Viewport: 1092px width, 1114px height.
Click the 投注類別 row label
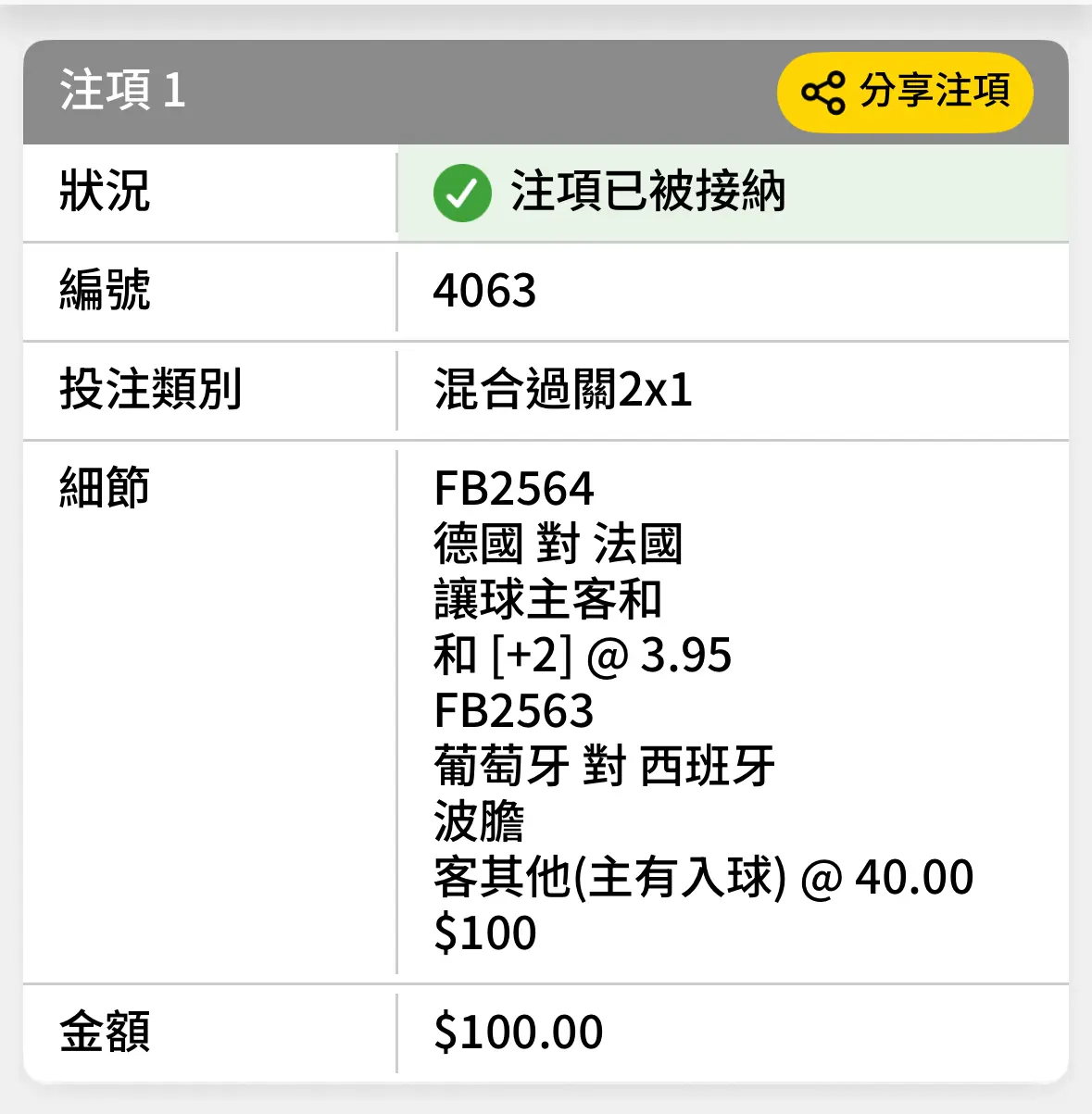(150, 389)
